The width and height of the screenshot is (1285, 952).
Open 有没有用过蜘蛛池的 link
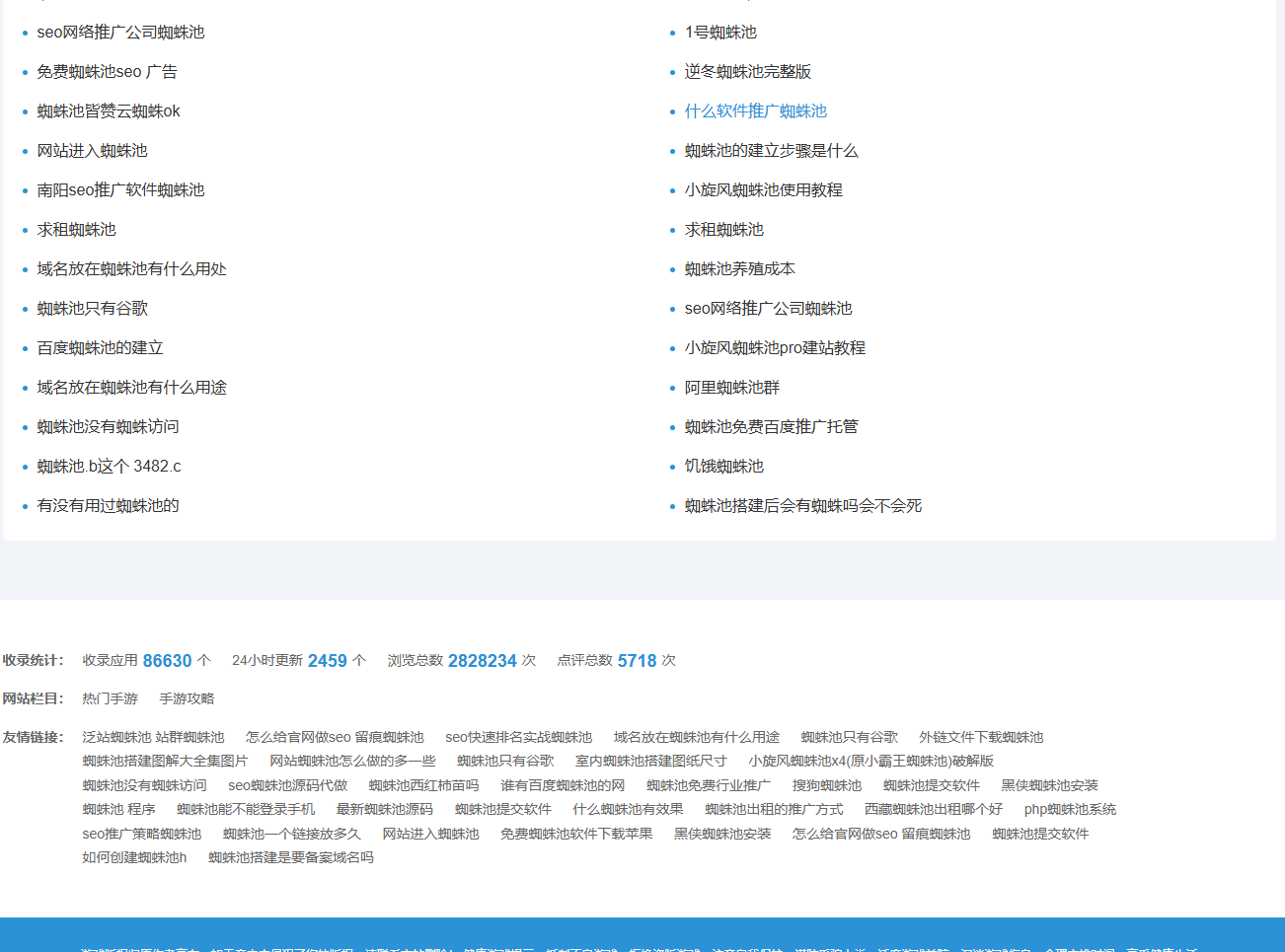(x=108, y=506)
